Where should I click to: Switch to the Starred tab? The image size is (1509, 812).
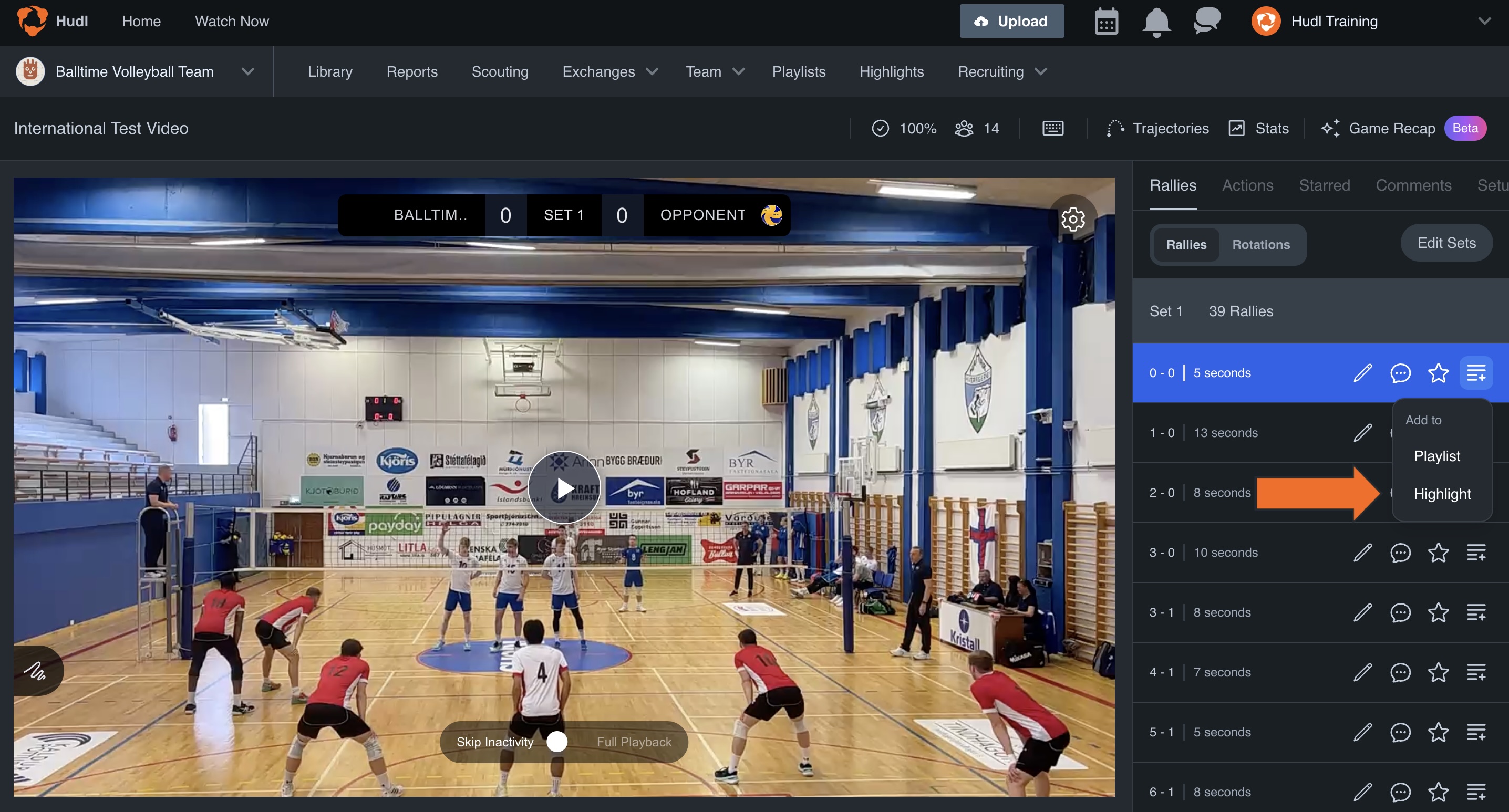click(x=1324, y=185)
